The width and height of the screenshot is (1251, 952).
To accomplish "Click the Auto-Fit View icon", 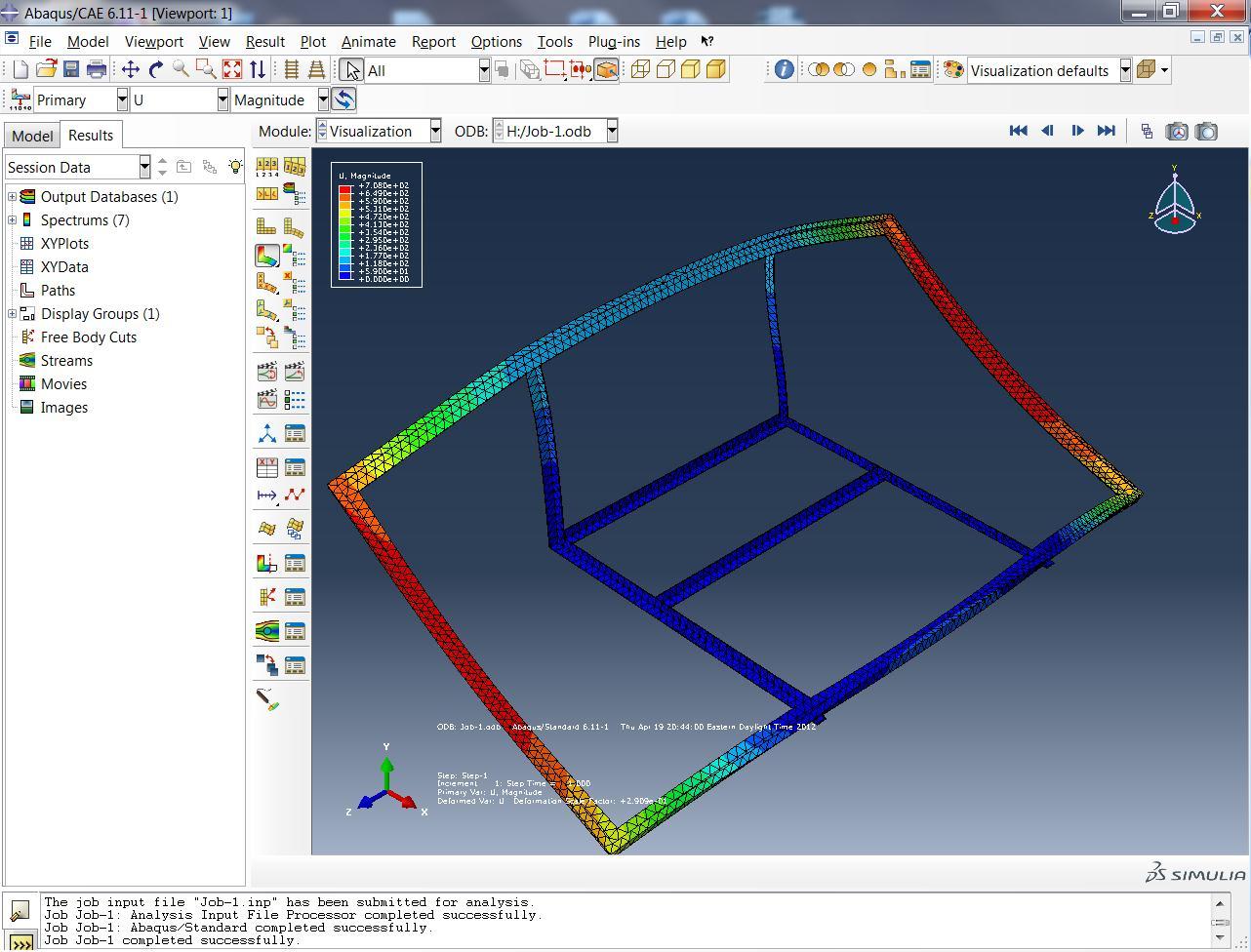I will click(x=231, y=69).
